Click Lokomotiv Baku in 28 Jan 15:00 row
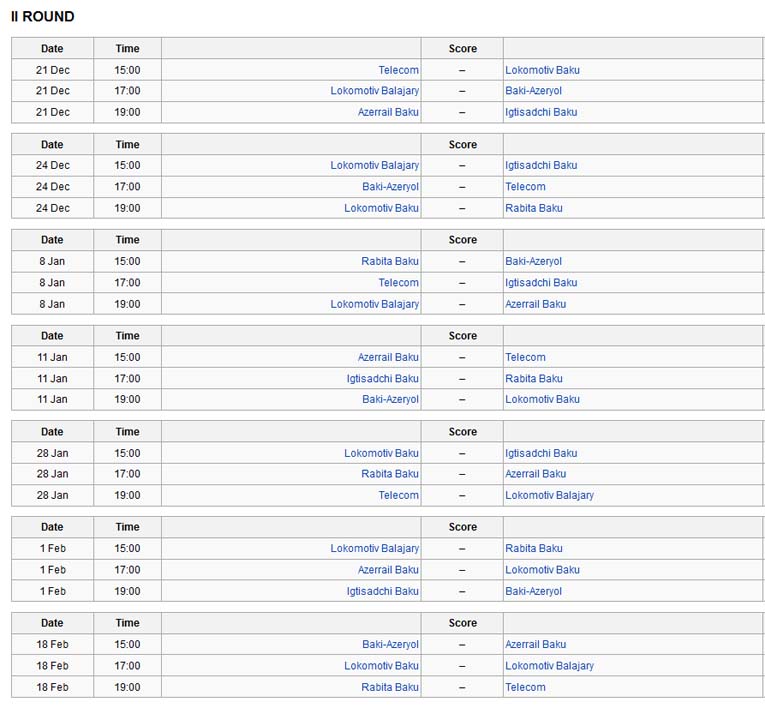The height and width of the screenshot is (714, 765). pos(382,453)
